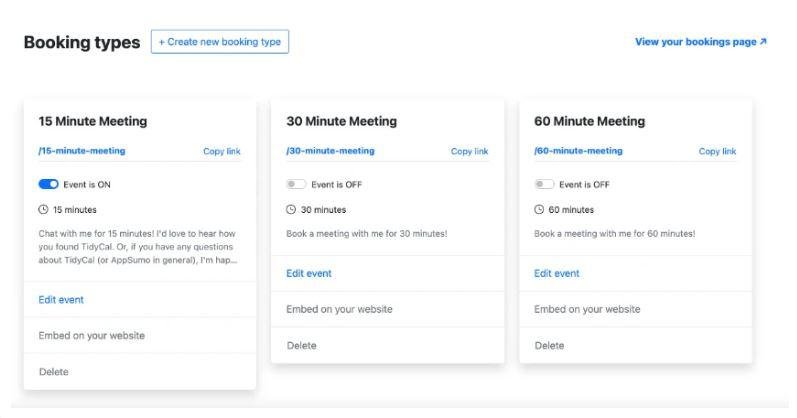The width and height of the screenshot is (797, 418).
Task: Click Create new booking type button
Action: click(220, 42)
